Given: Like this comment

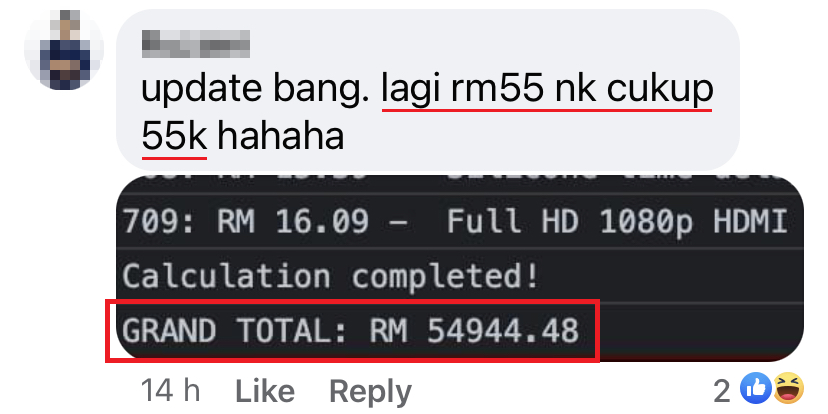Looking at the screenshot, I should (x=265, y=392).
